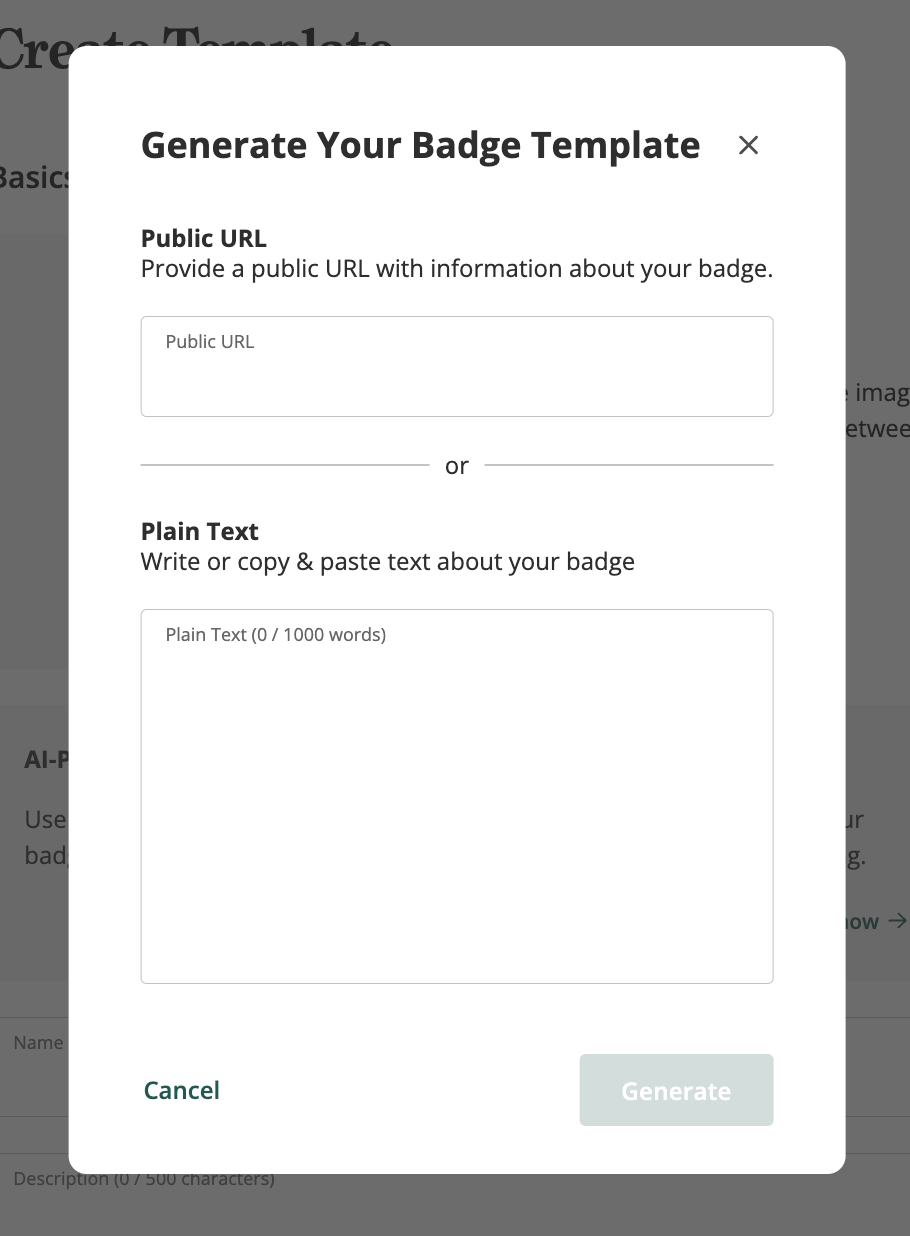Viewport: 910px width, 1236px height.
Task: Click the "or" divider between sections
Action: (x=457, y=466)
